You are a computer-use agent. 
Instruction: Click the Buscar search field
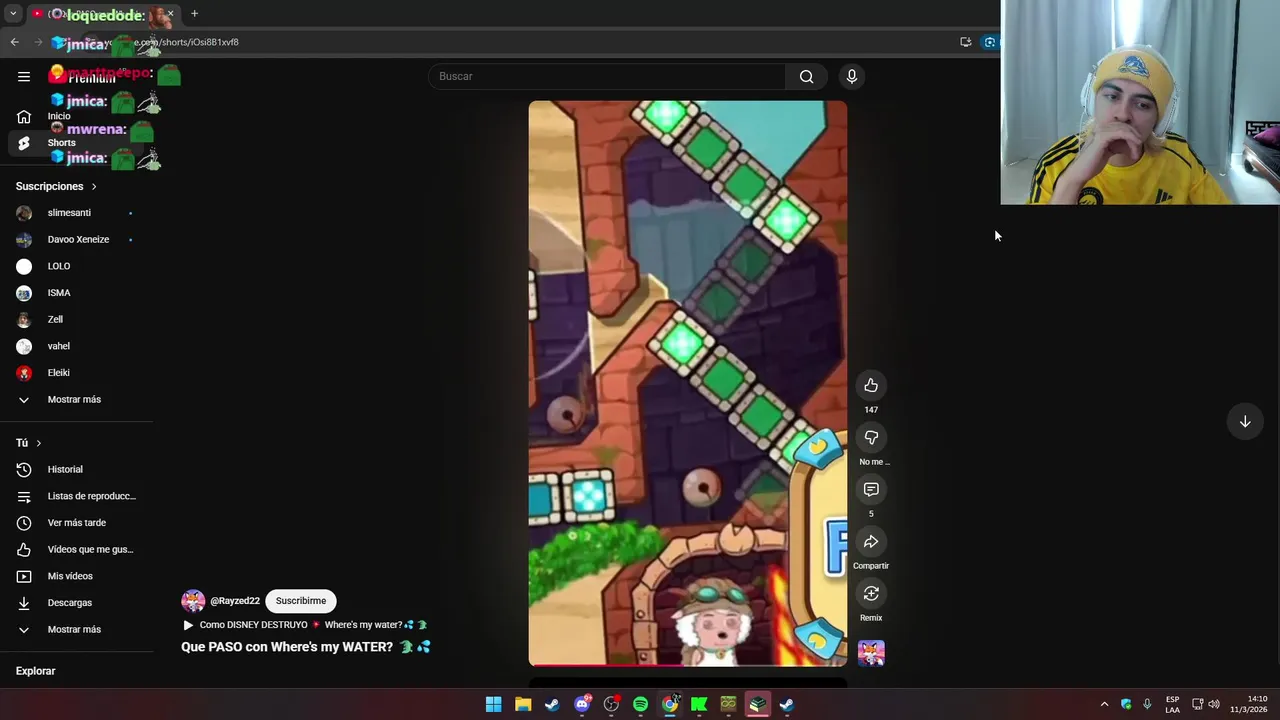pyautogui.click(x=607, y=76)
